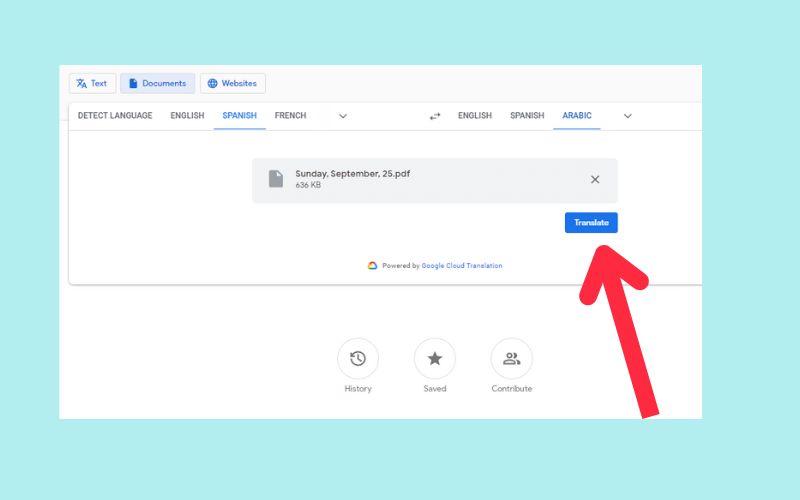Select French as source language
The height and width of the screenshot is (500, 800).
click(290, 116)
